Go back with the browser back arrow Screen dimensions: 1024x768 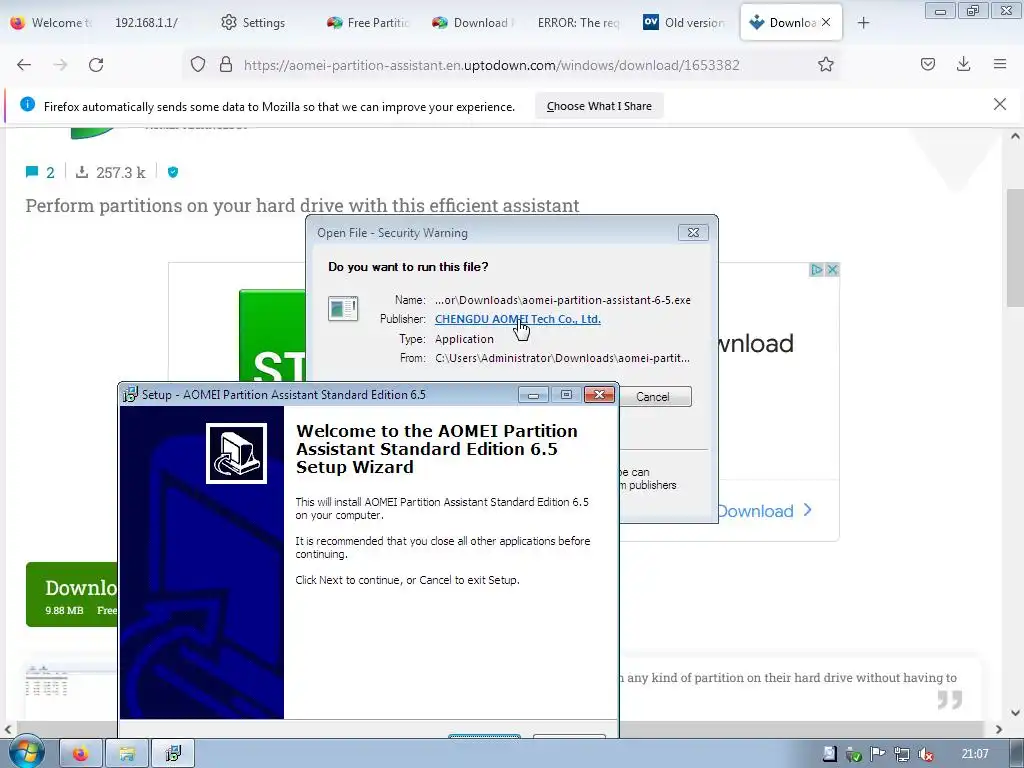pos(24,65)
